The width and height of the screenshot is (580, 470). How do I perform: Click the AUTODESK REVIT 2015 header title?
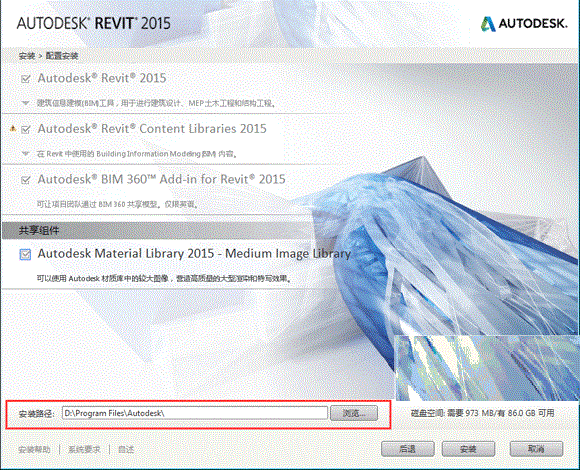point(94,23)
